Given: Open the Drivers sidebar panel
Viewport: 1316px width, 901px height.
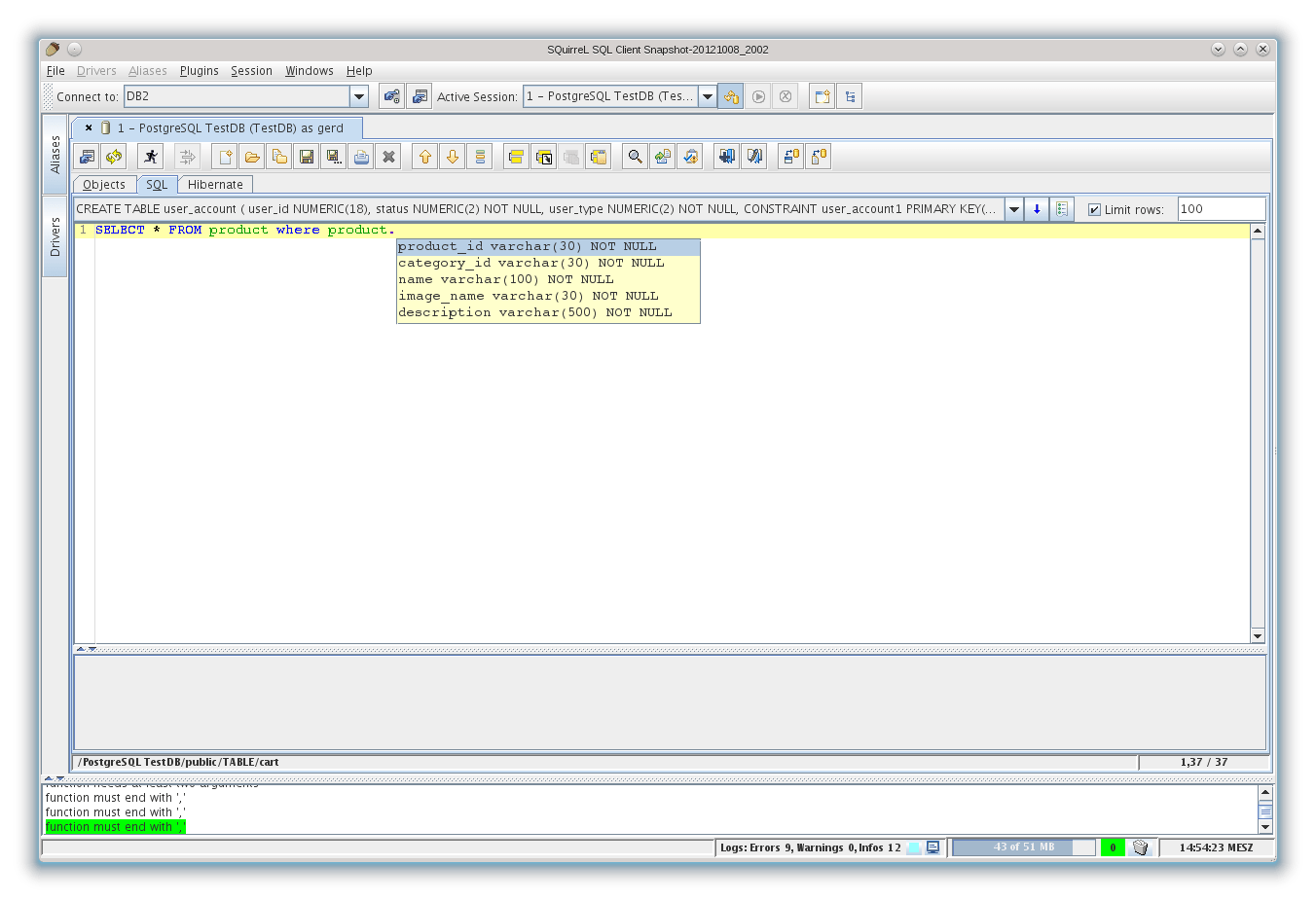Looking at the screenshot, I should pyautogui.click(x=55, y=223).
